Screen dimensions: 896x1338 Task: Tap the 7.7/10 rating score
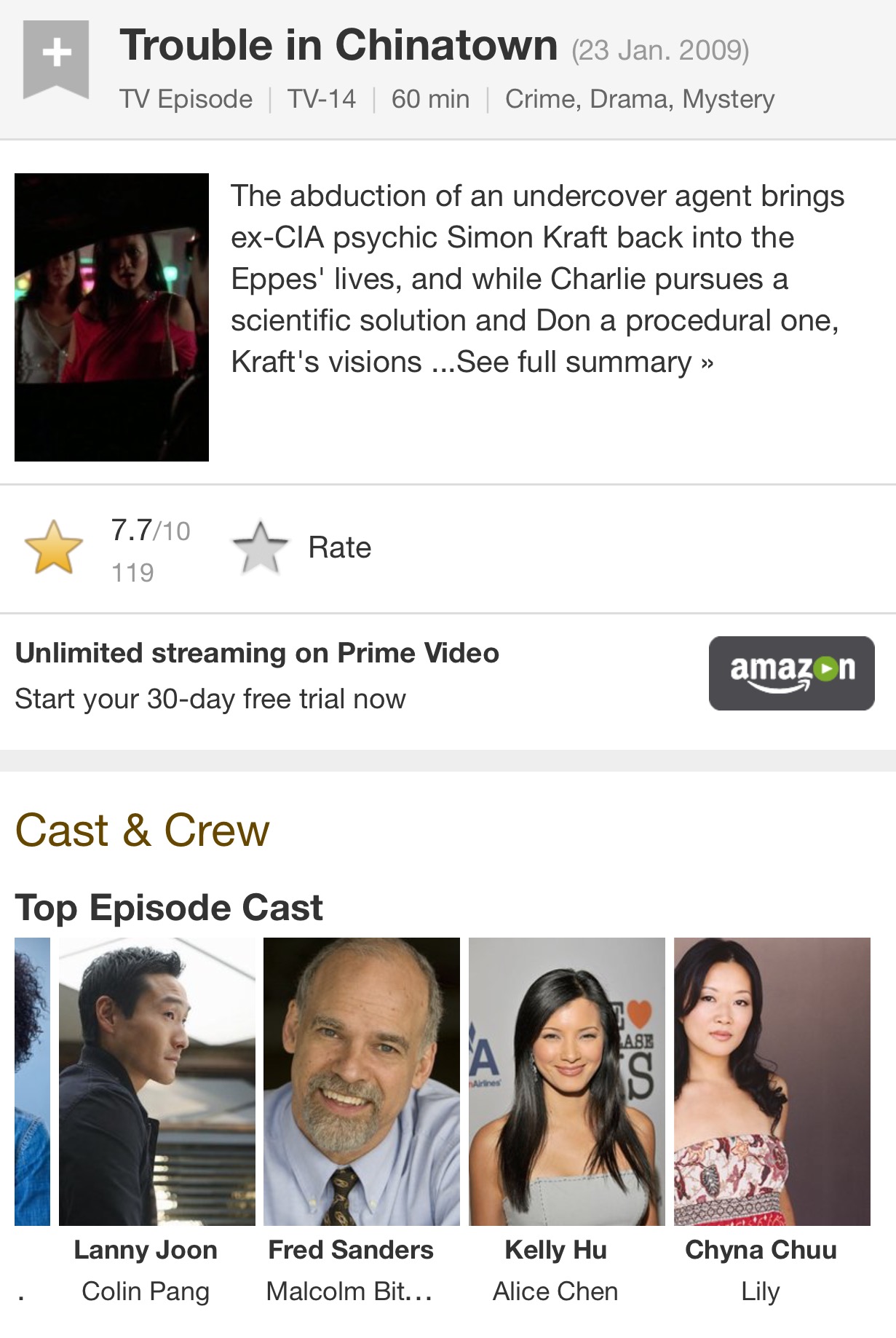150,531
